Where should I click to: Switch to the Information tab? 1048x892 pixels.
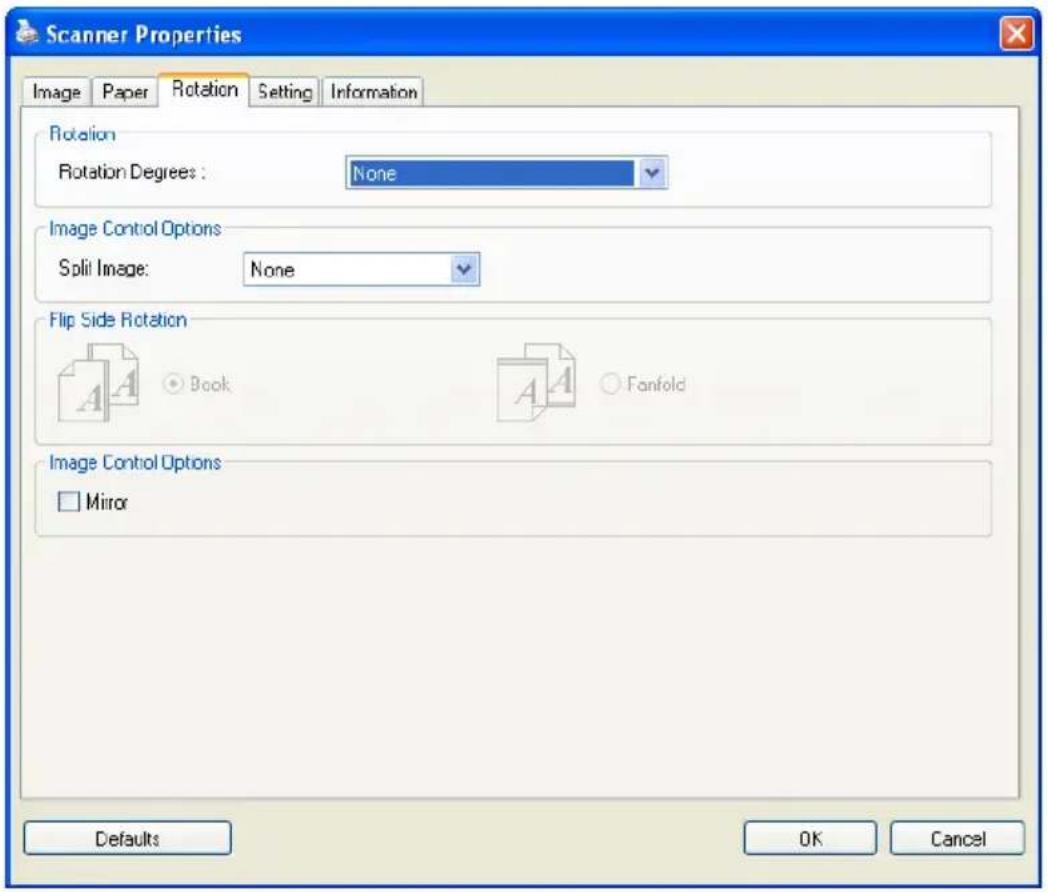(x=374, y=92)
